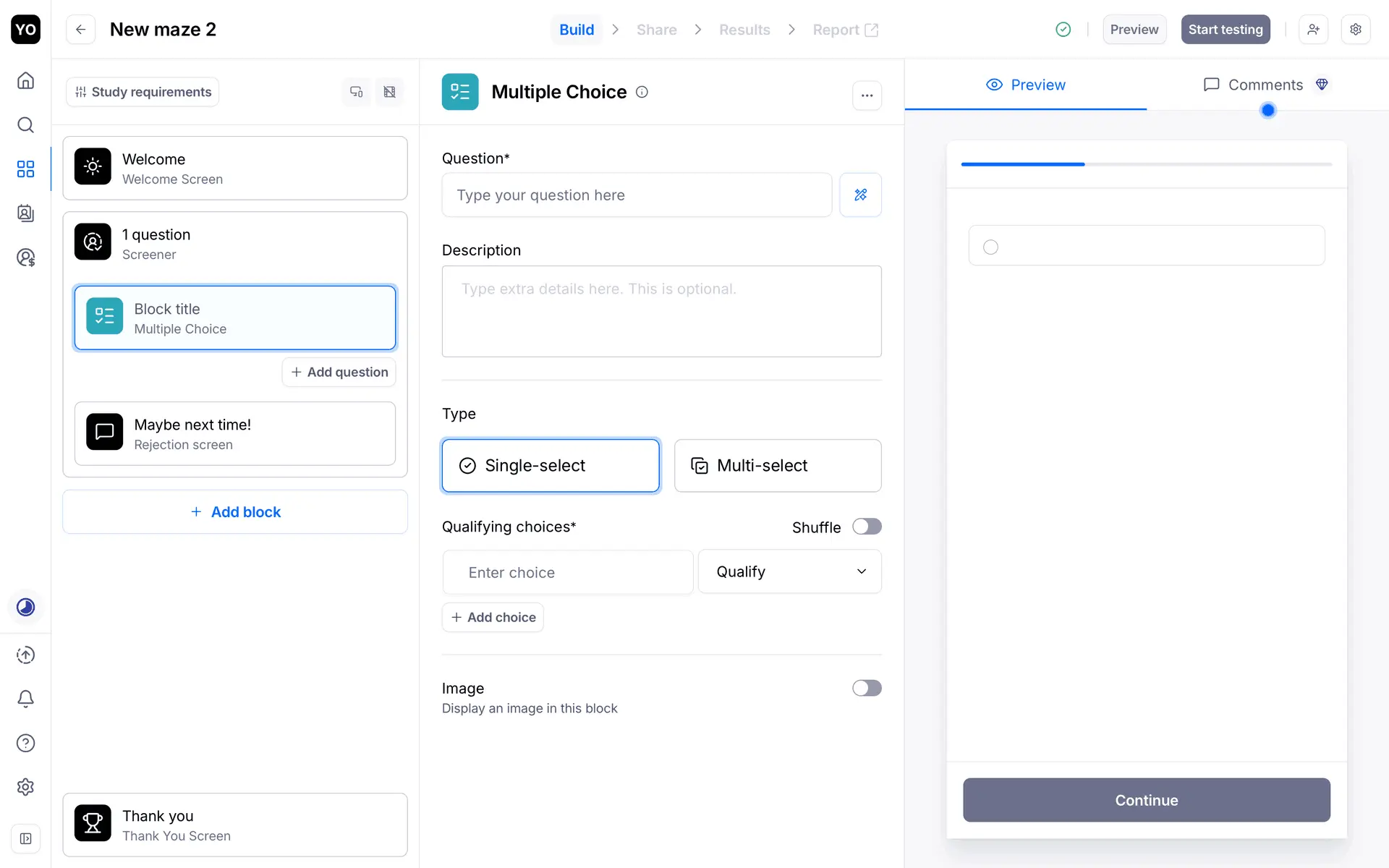Click the AI rephrase question icon

tap(860, 195)
